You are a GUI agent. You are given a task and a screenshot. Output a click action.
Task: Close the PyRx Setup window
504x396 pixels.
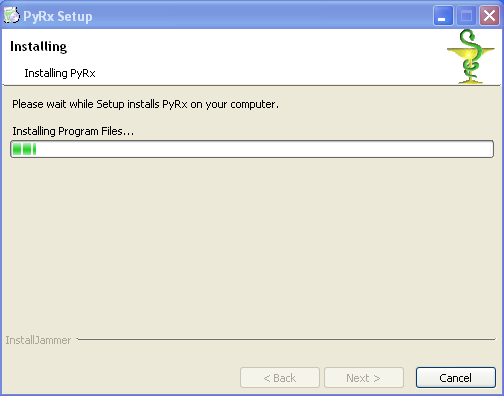click(x=489, y=15)
